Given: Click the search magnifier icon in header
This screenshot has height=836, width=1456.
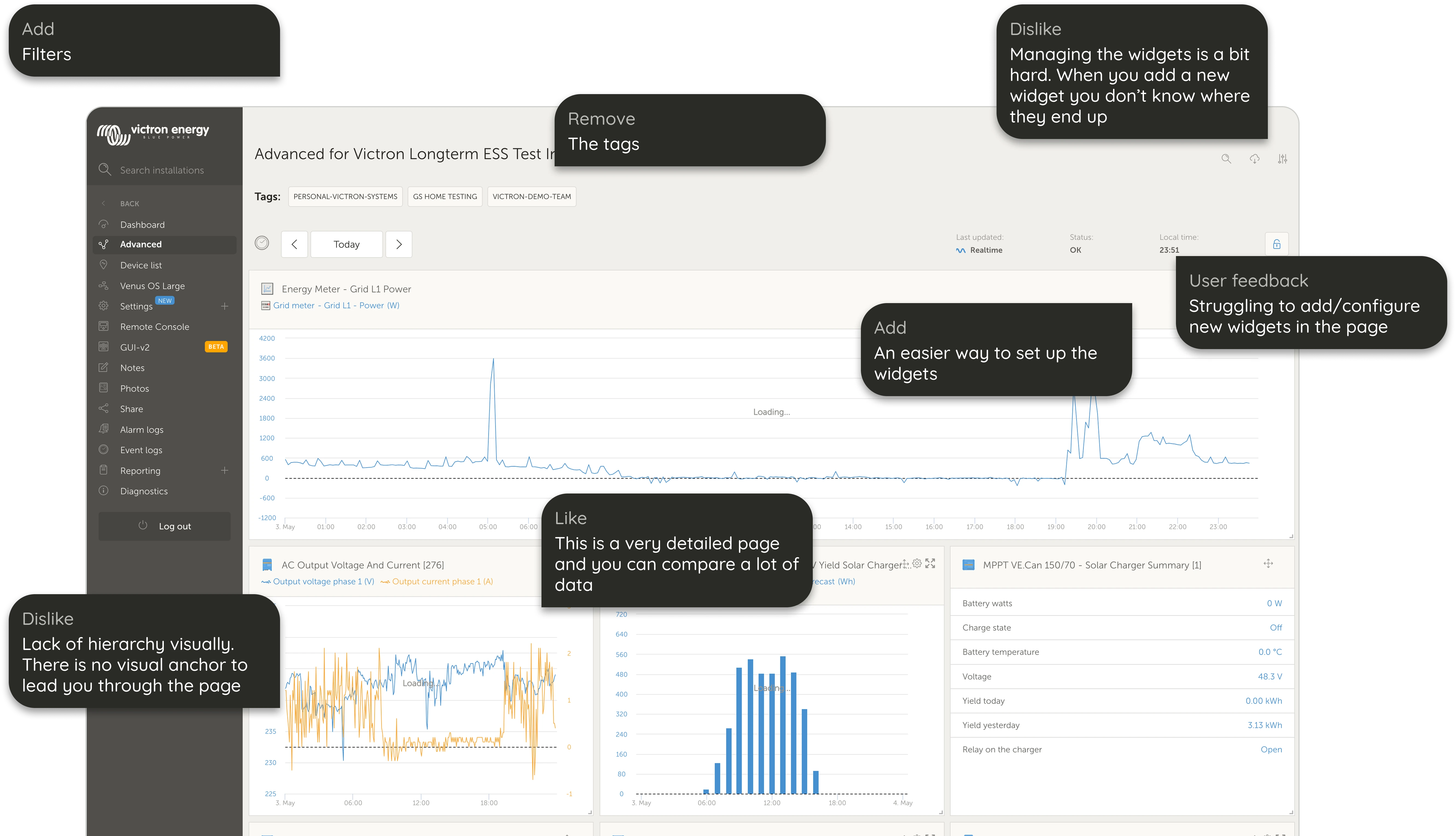Looking at the screenshot, I should coord(1227,159).
